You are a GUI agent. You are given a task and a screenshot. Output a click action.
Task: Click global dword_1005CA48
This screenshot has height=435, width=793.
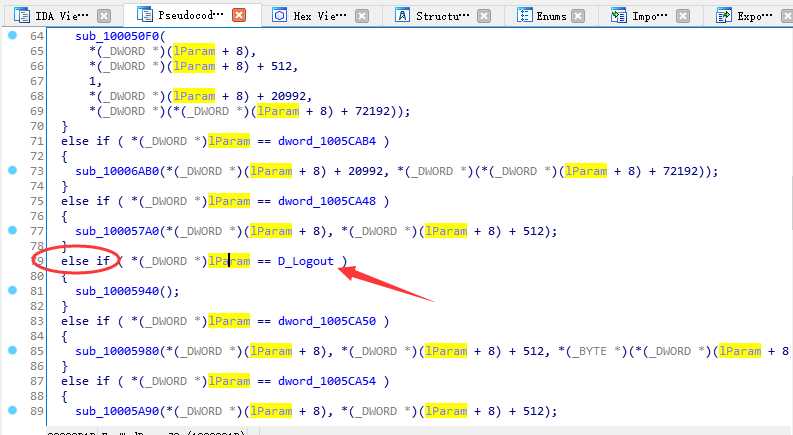[327, 201]
